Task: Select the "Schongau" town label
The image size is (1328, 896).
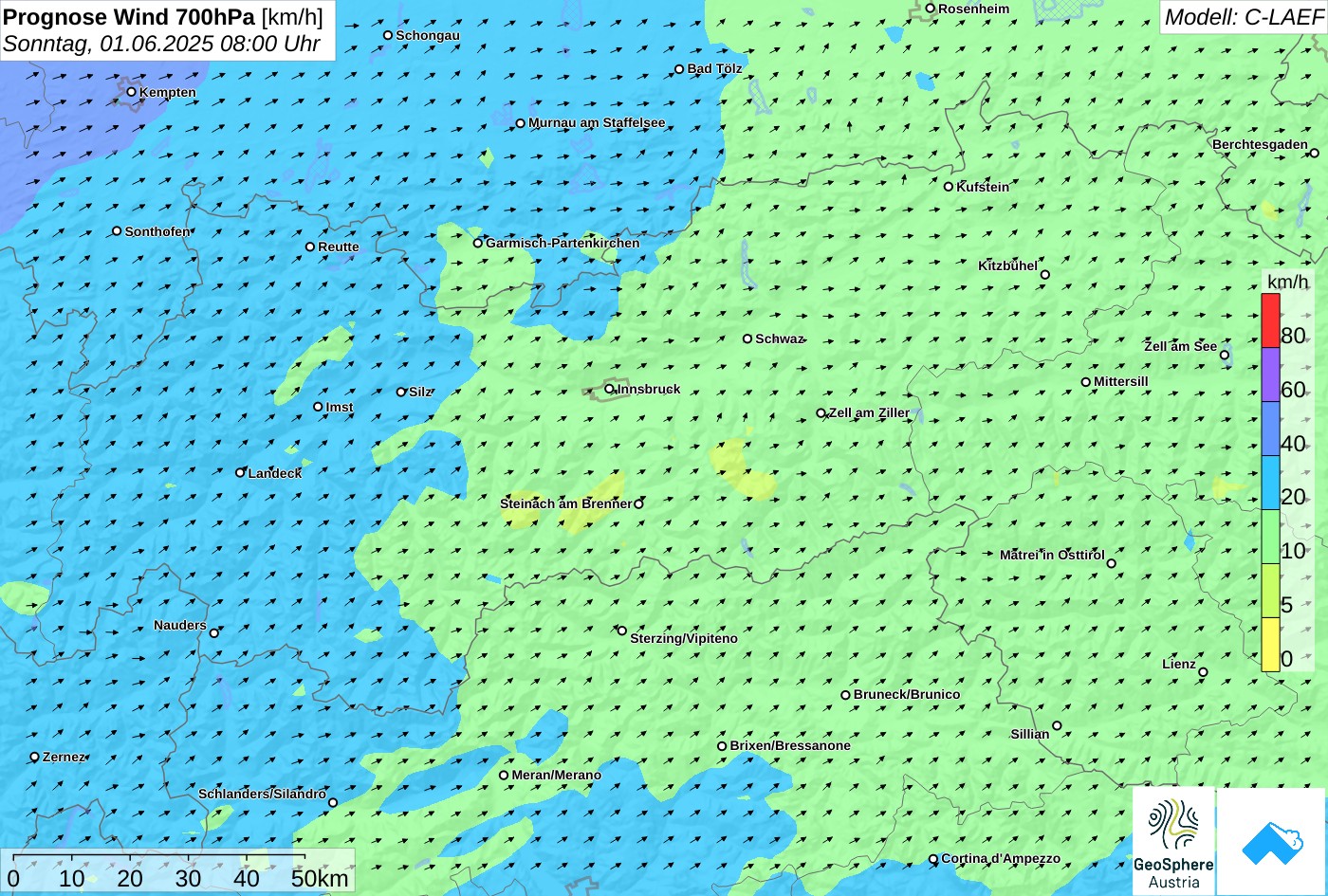Action: (428, 36)
